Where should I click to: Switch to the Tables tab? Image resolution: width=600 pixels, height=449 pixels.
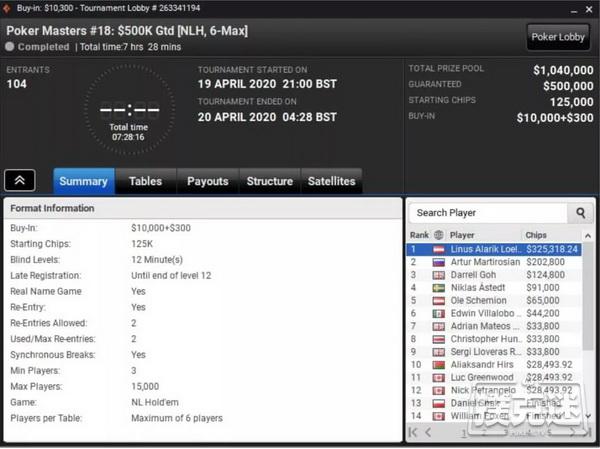(x=145, y=181)
